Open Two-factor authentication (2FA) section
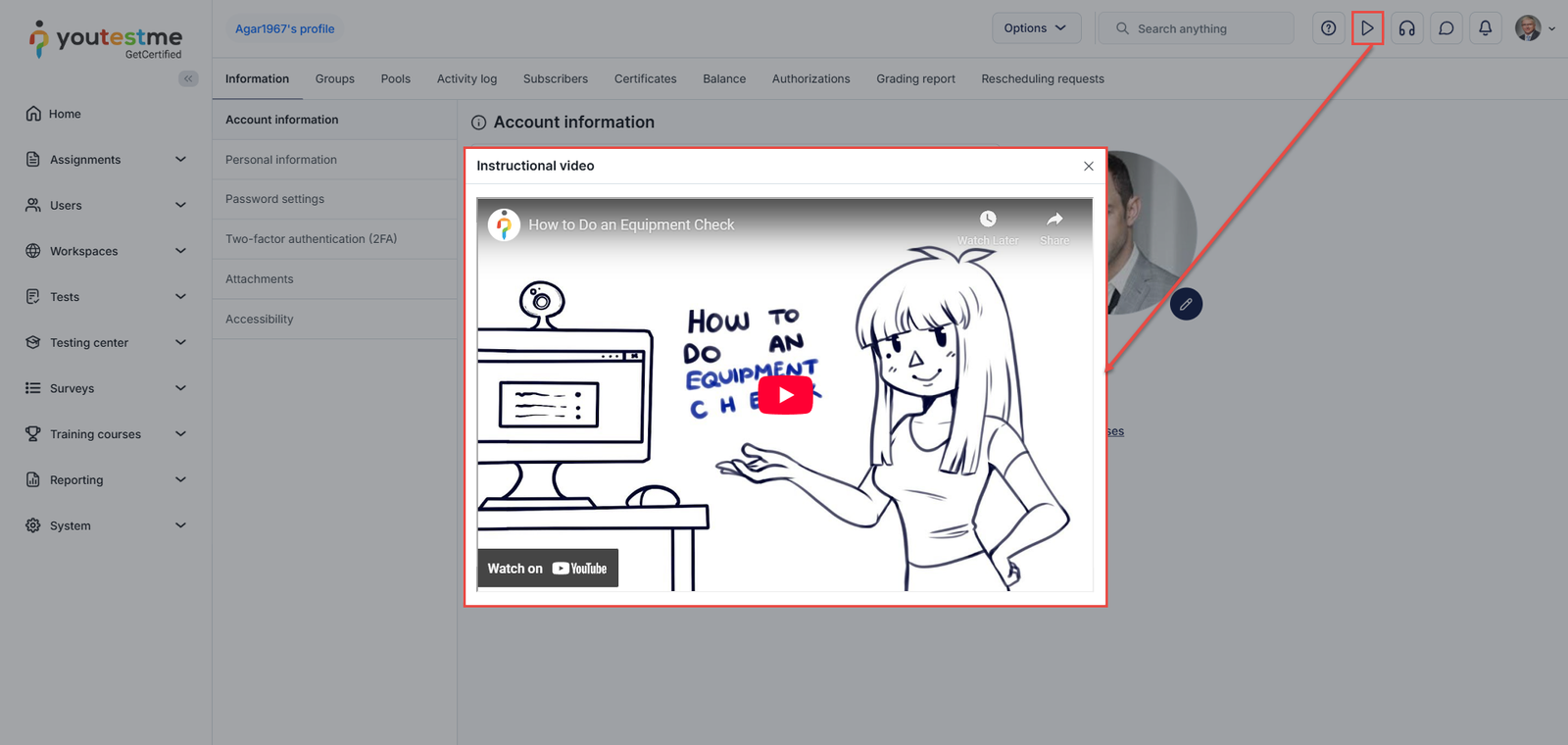1568x745 pixels. [311, 239]
